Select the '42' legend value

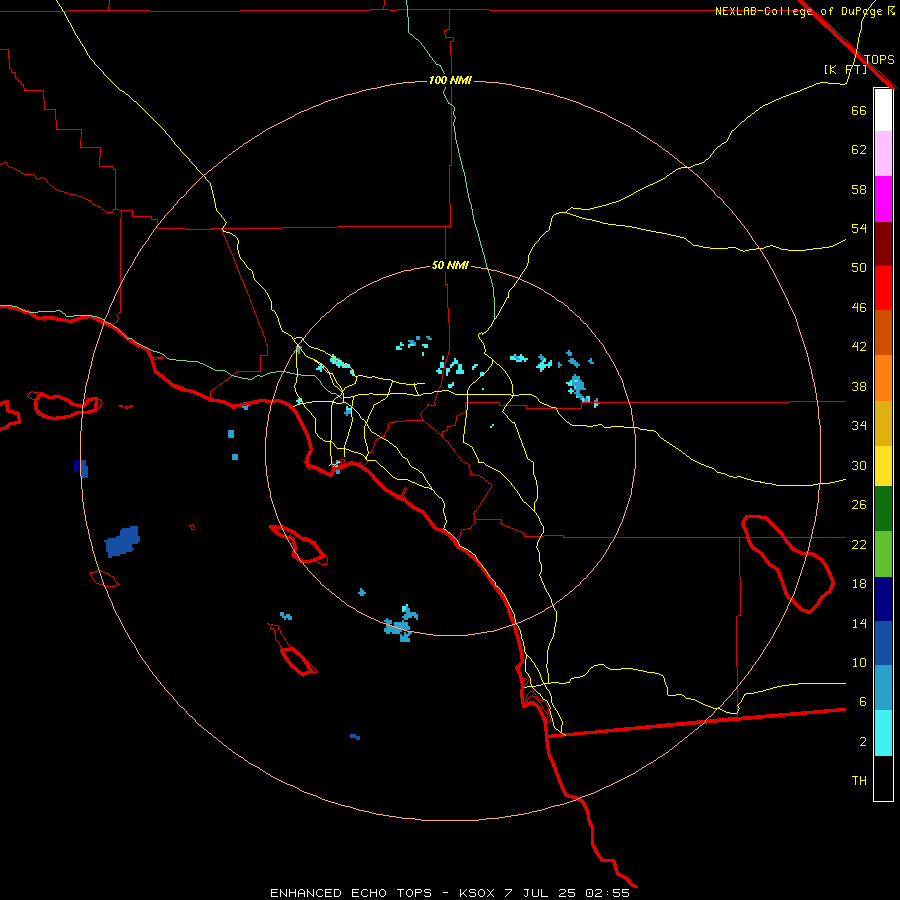859,346
